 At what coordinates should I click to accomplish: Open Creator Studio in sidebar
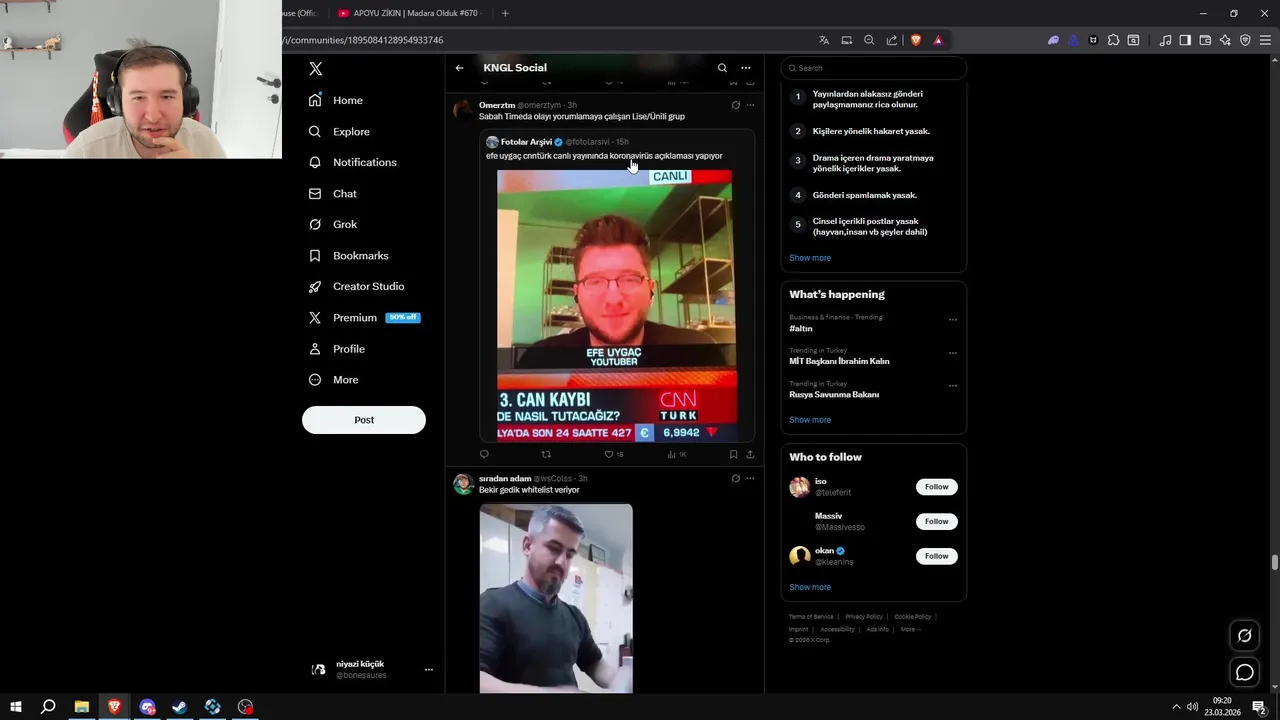click(356, 286)
